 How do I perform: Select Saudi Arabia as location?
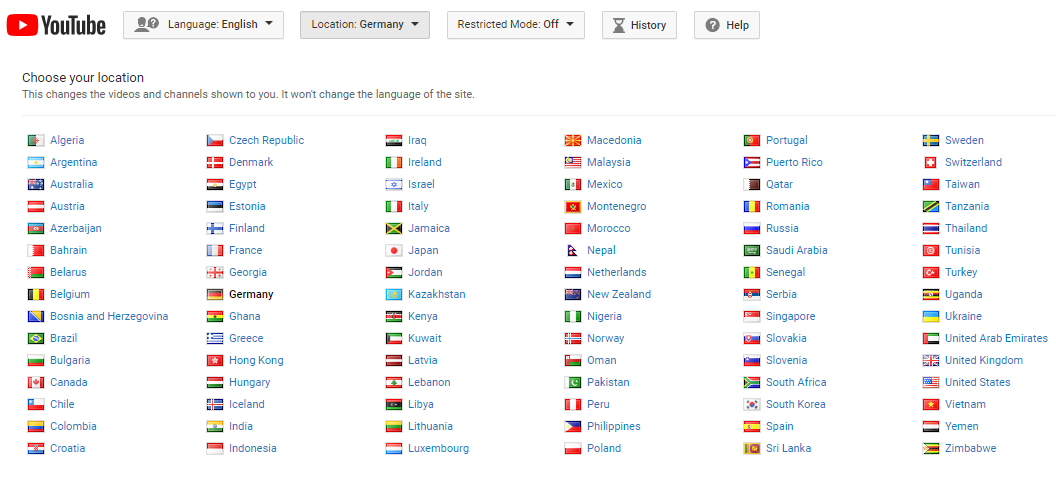[x=797, y=250]
